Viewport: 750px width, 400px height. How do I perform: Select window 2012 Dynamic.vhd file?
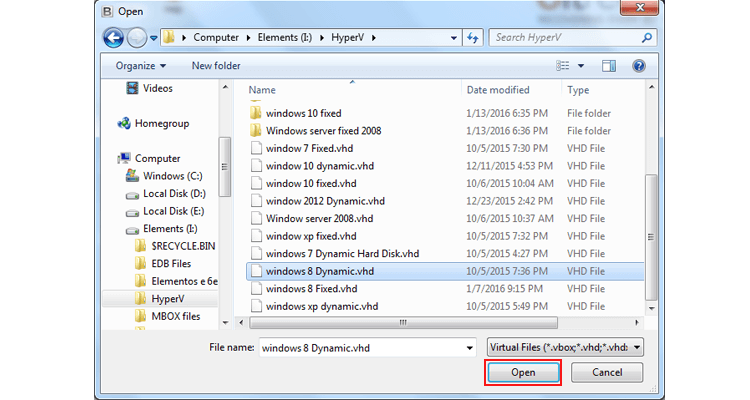coord(325,201)
